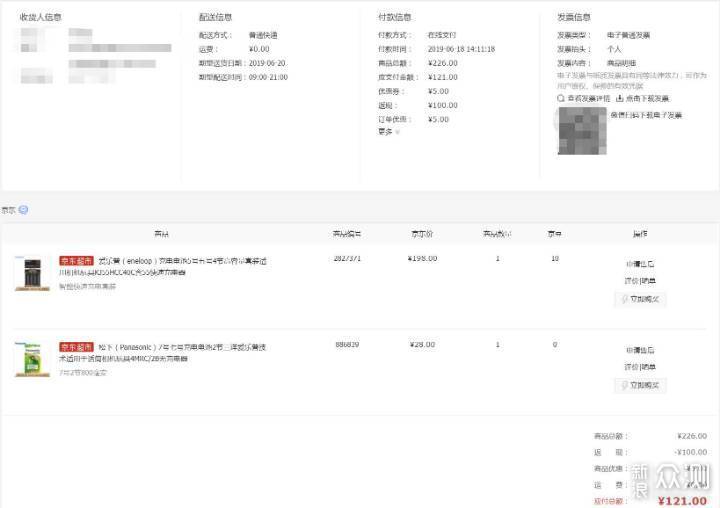Click 立即购买 for the eneloop charger
This screenshot has width=720, height=508.
coord(641,299)
